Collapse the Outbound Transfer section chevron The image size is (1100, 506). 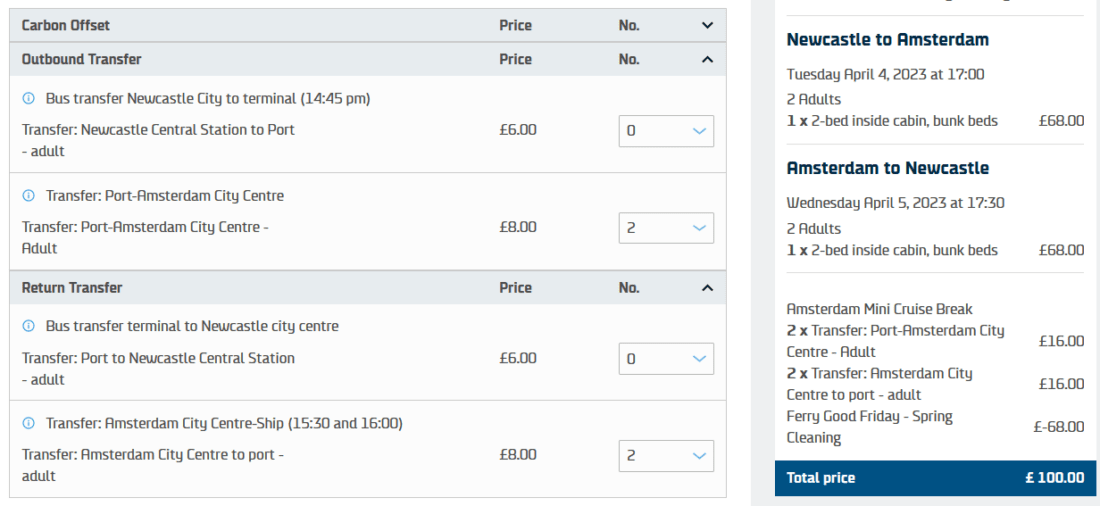(x=707, y=60)
